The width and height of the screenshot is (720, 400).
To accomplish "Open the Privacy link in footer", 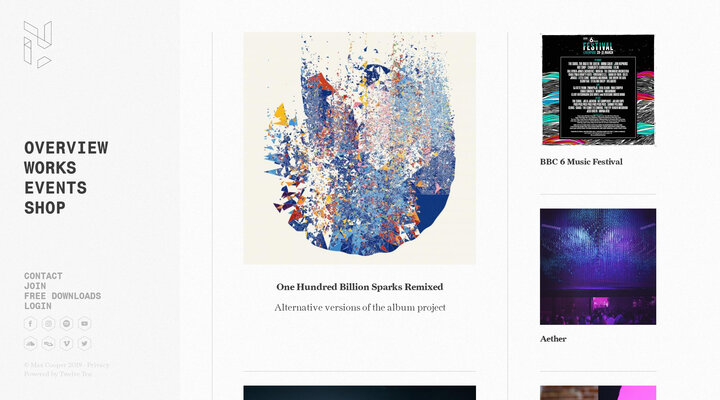I will pyautogui.click(x=98, y=365).
